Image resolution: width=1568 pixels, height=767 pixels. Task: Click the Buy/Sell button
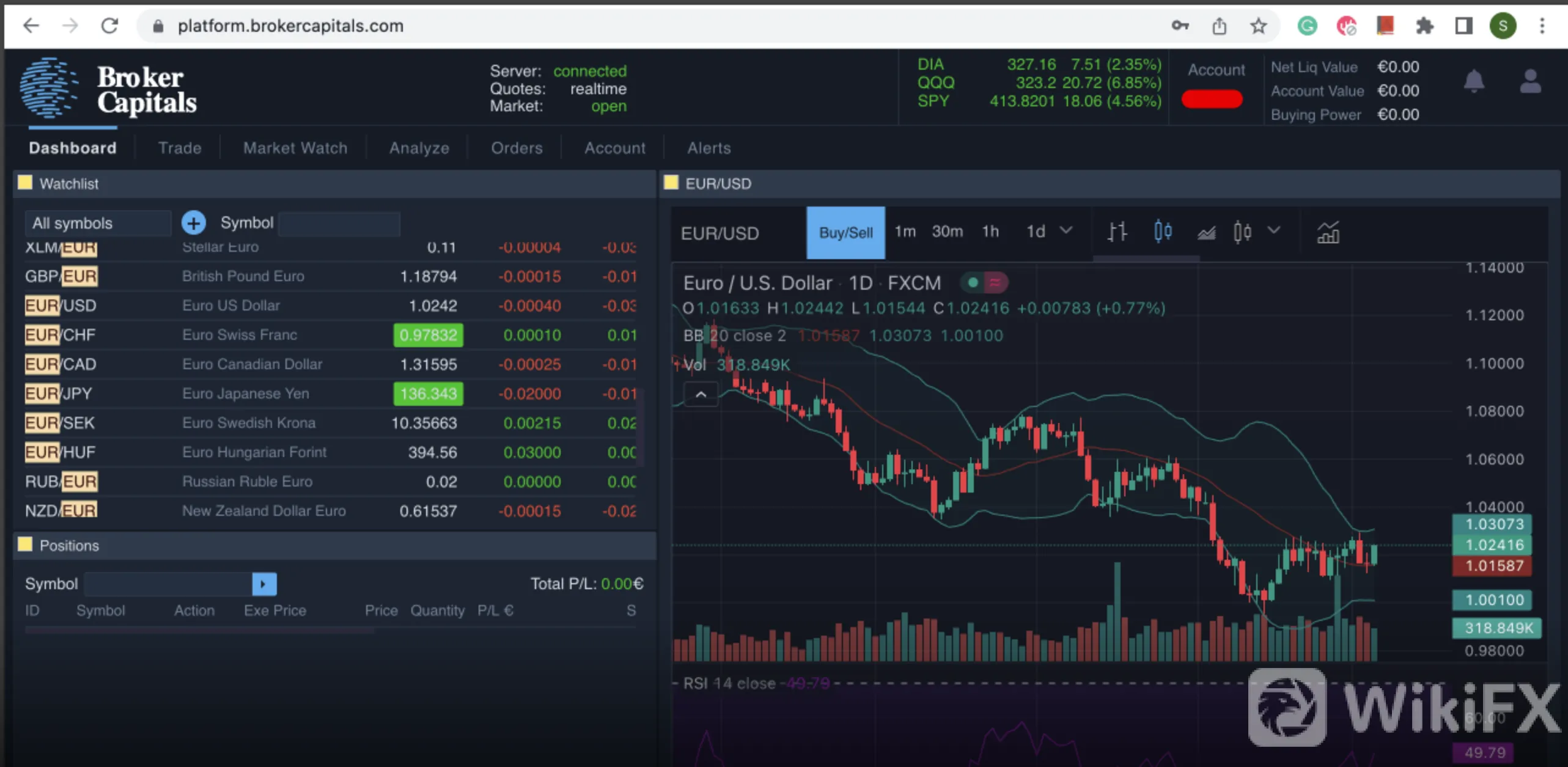click(x=845, y=232)
